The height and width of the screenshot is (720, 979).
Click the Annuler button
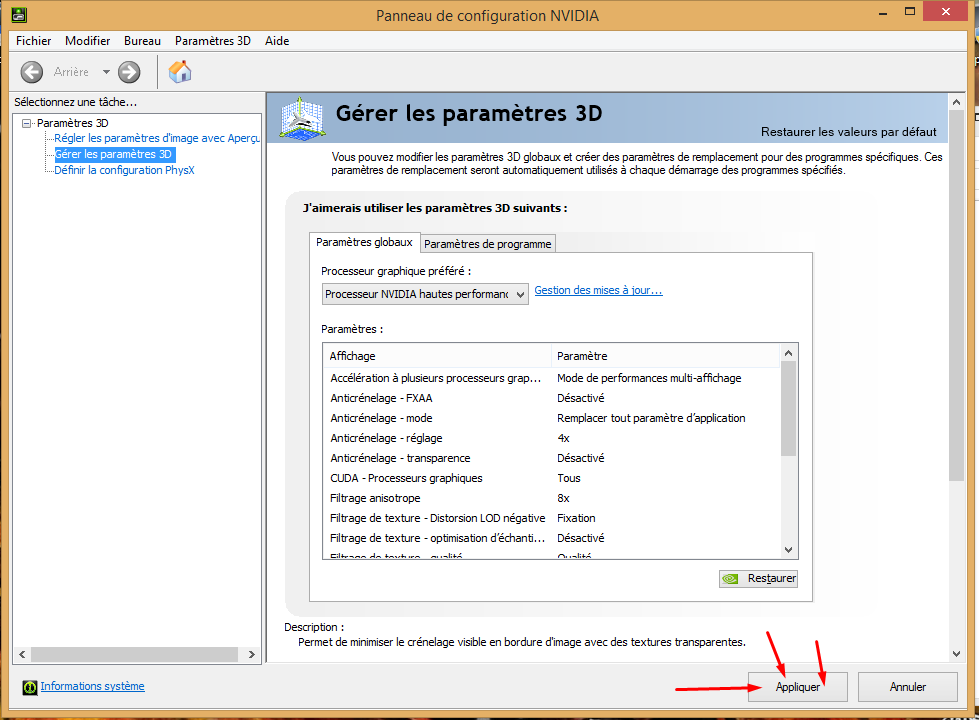tap(908, 687)
